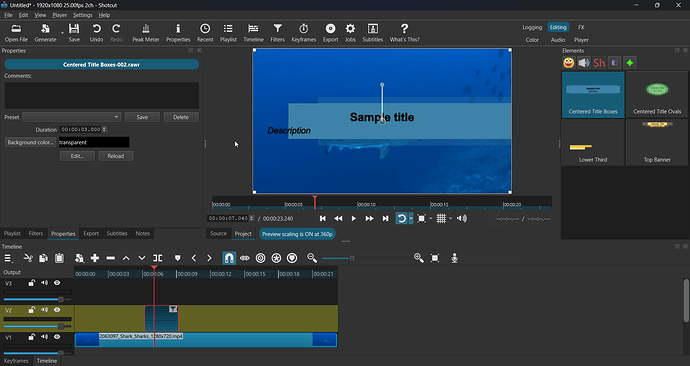Open the grid options dropdown arrow
This screenshot has height=366, width=690.
point(450,219)
